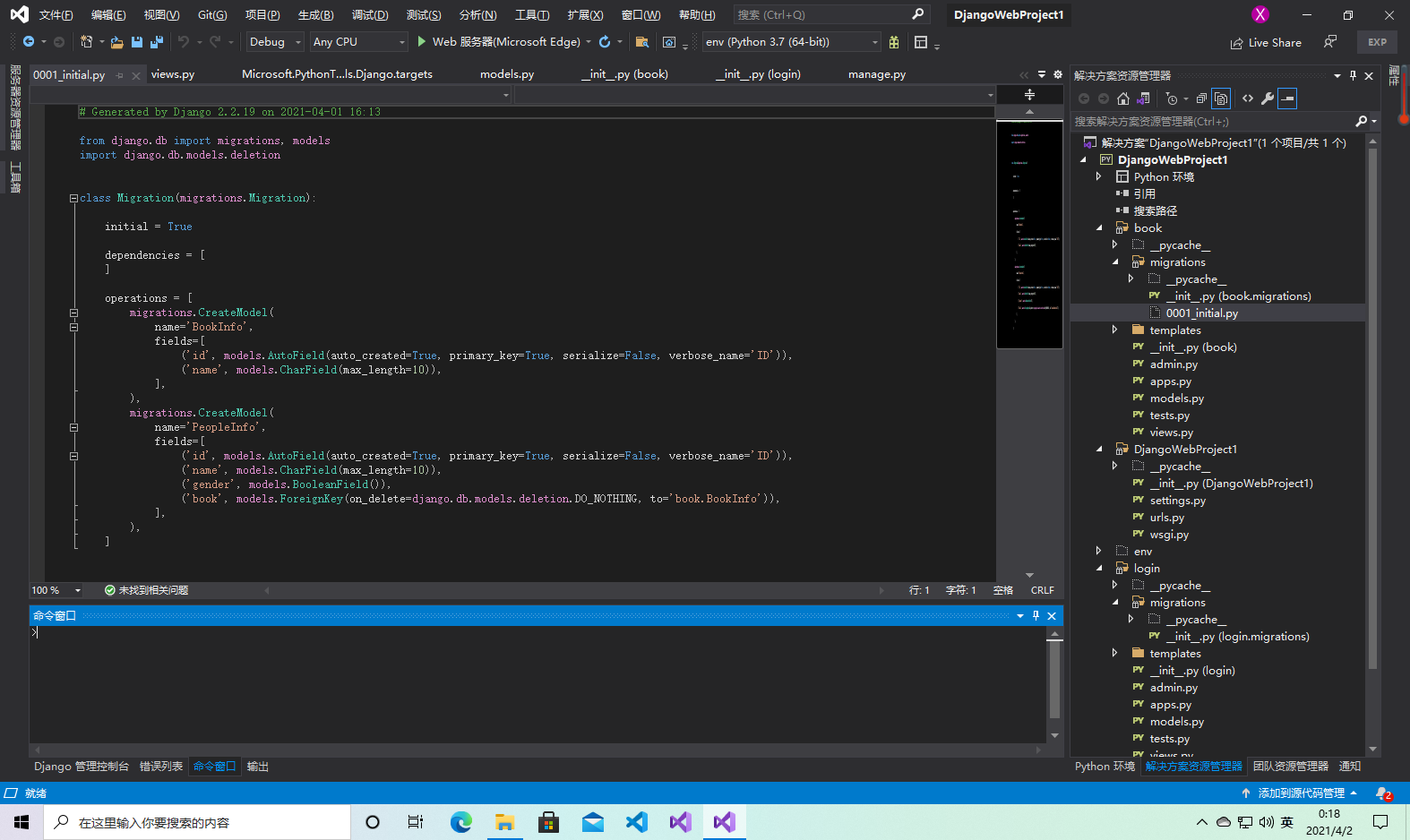This screenshot has width=1410, height=840.
Task: Click the code minimap scroll thumb
Action: (1029, 235)
